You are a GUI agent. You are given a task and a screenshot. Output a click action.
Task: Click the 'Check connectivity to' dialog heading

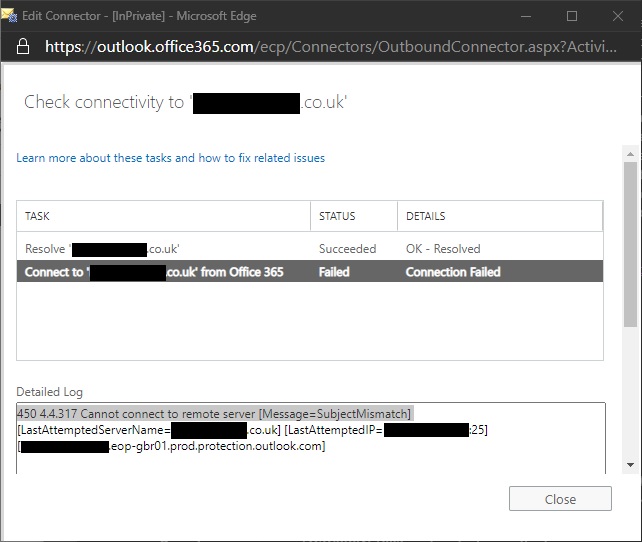point(185,102)
